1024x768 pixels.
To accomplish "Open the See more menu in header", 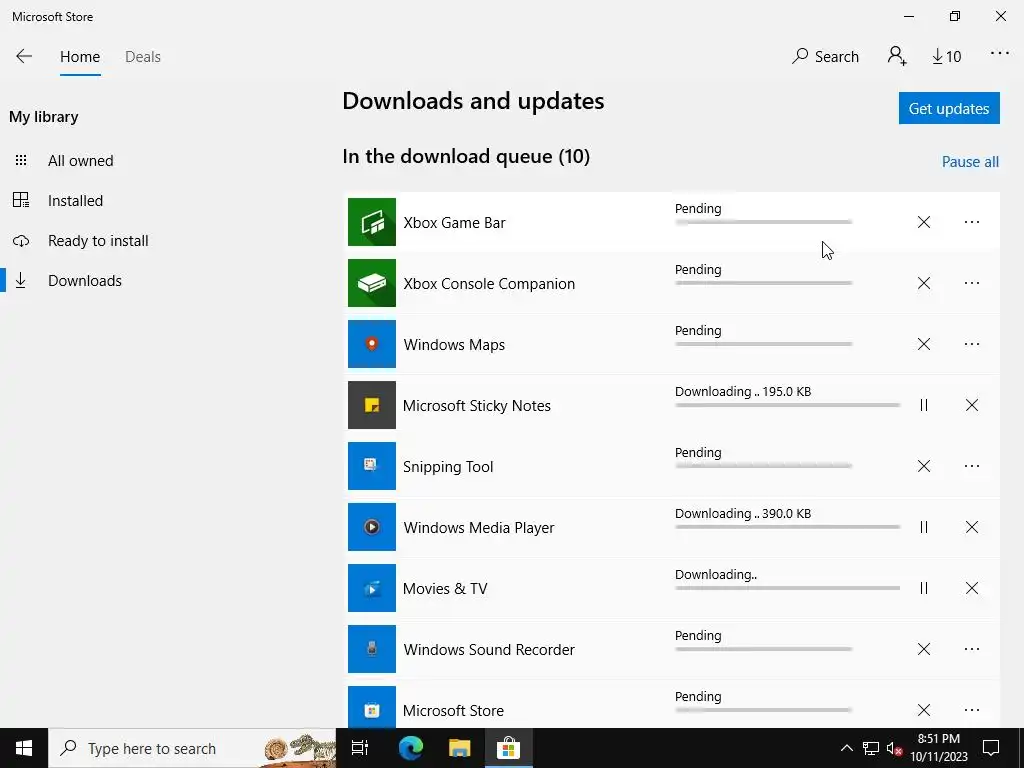I will pos(999,54).
